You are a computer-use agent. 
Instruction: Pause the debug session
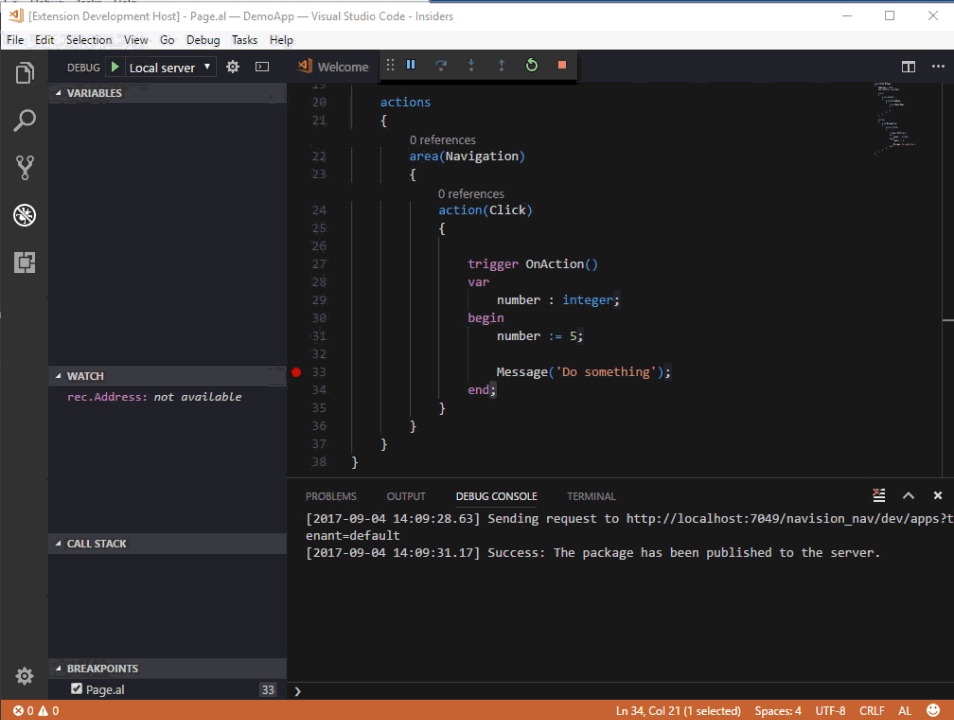(411, 65)
